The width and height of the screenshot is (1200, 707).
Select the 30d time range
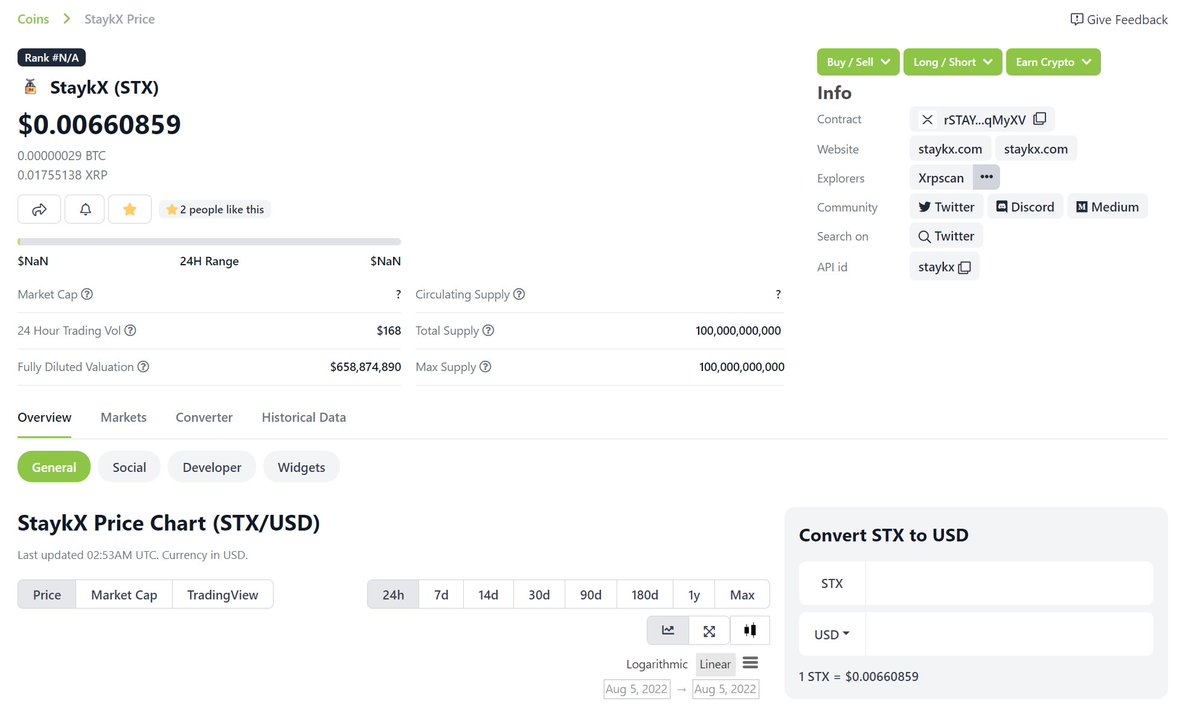click(x=539, y=594)
